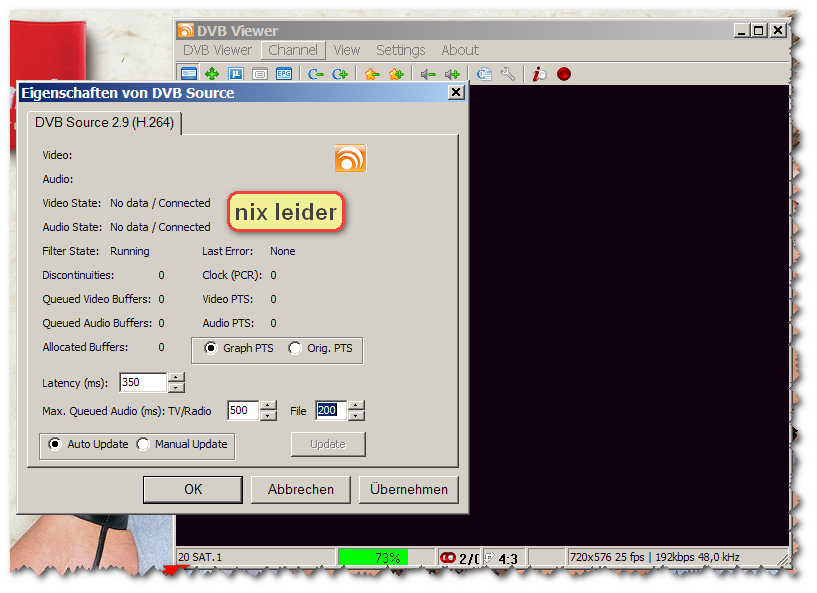Viewport: 817px width, 593px height.
Task: Click the 'Clock (PCR):' label
Action: pyautogui.click(x=232, y=275)
